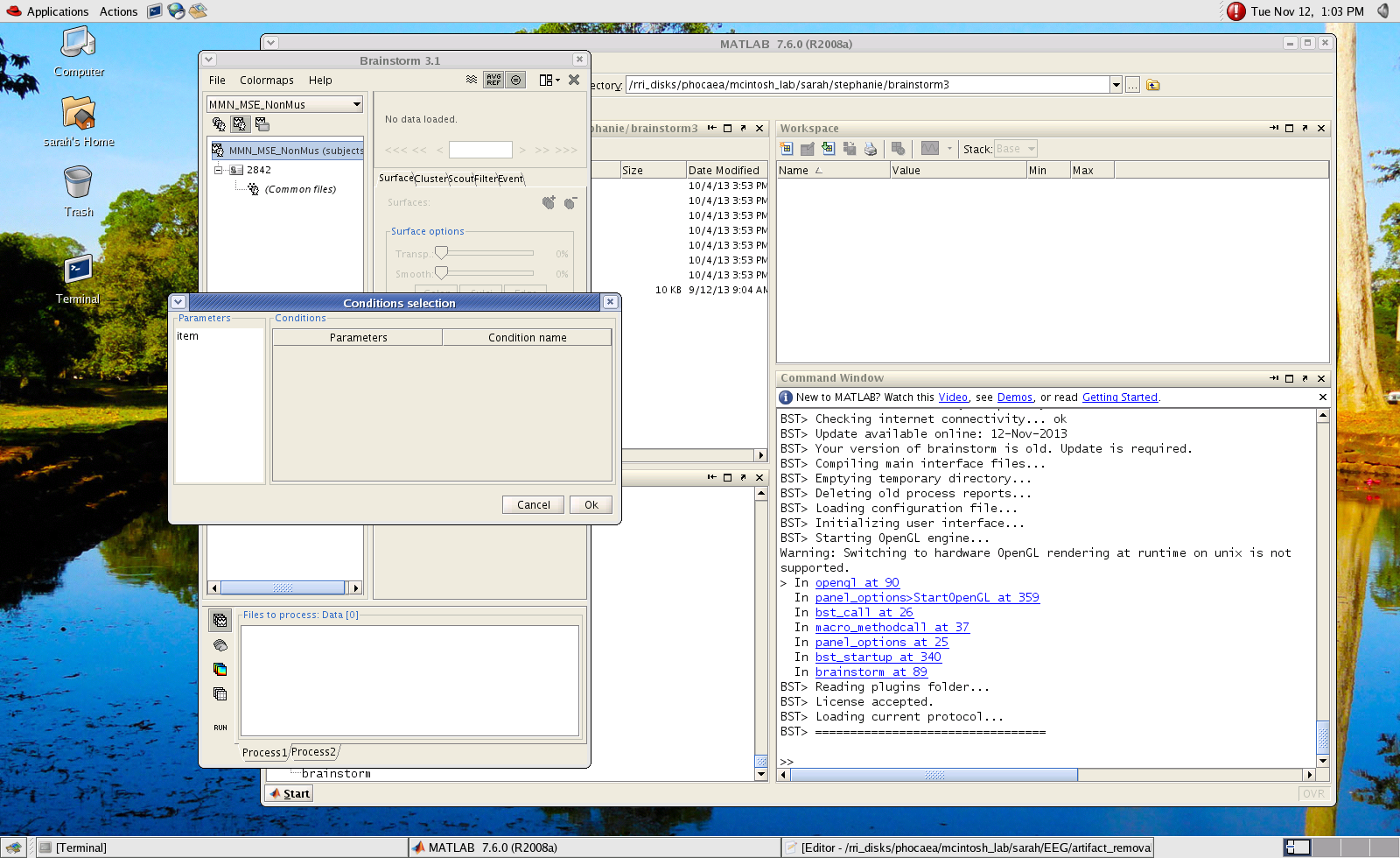Open the Getting Started link
Screen dimensions: 1400x858
1120,397
